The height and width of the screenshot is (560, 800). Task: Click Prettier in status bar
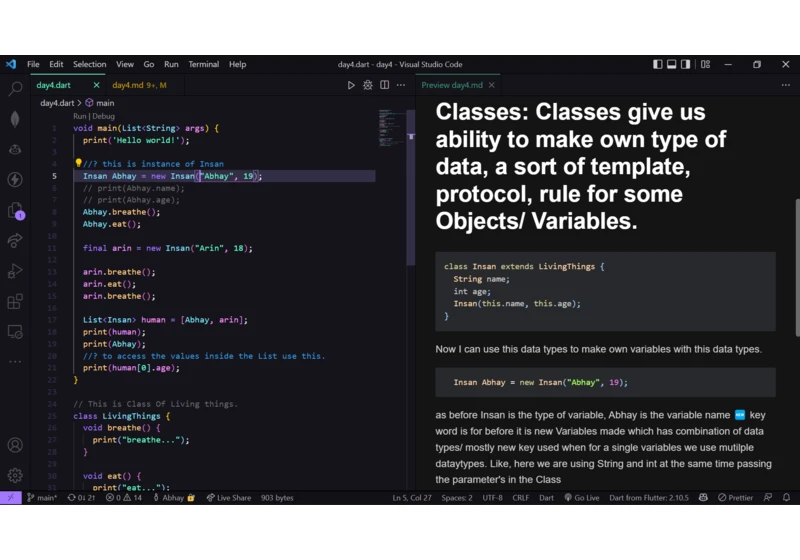735,498
